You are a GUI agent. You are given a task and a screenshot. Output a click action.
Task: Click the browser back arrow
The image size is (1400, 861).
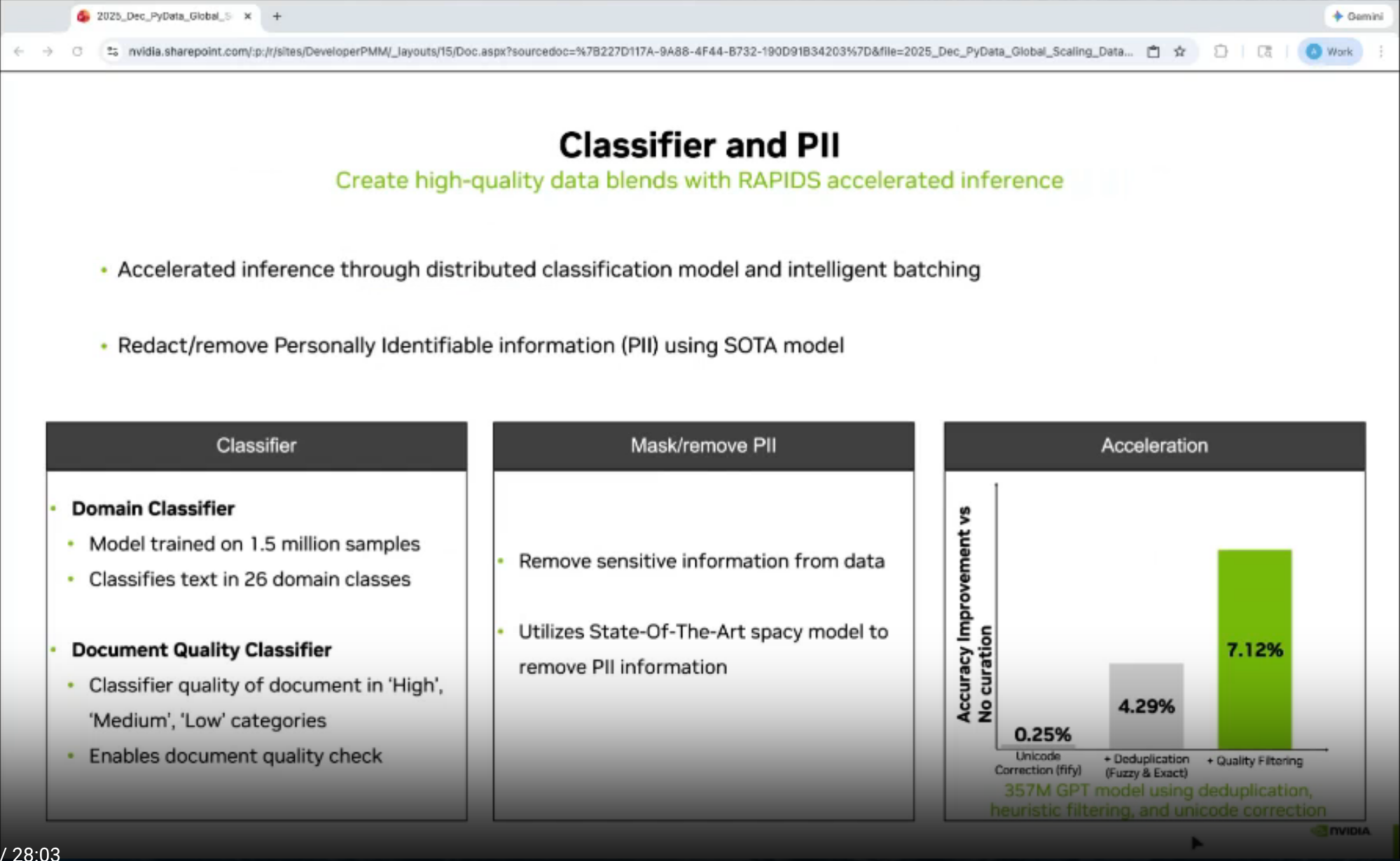[x=19, y=51]
